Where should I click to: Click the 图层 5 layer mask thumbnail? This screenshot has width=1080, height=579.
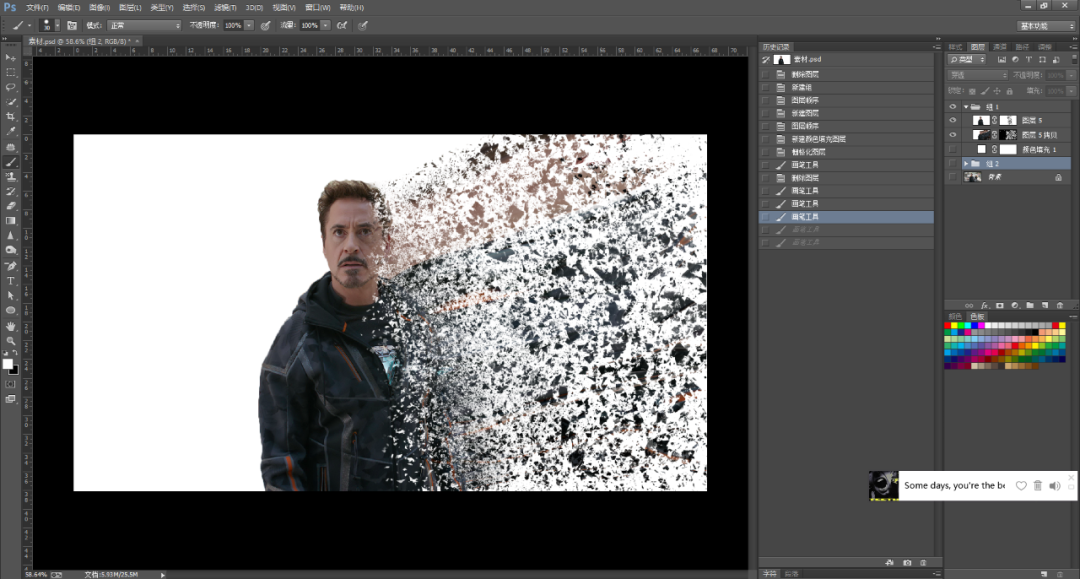click(1008, 120)
